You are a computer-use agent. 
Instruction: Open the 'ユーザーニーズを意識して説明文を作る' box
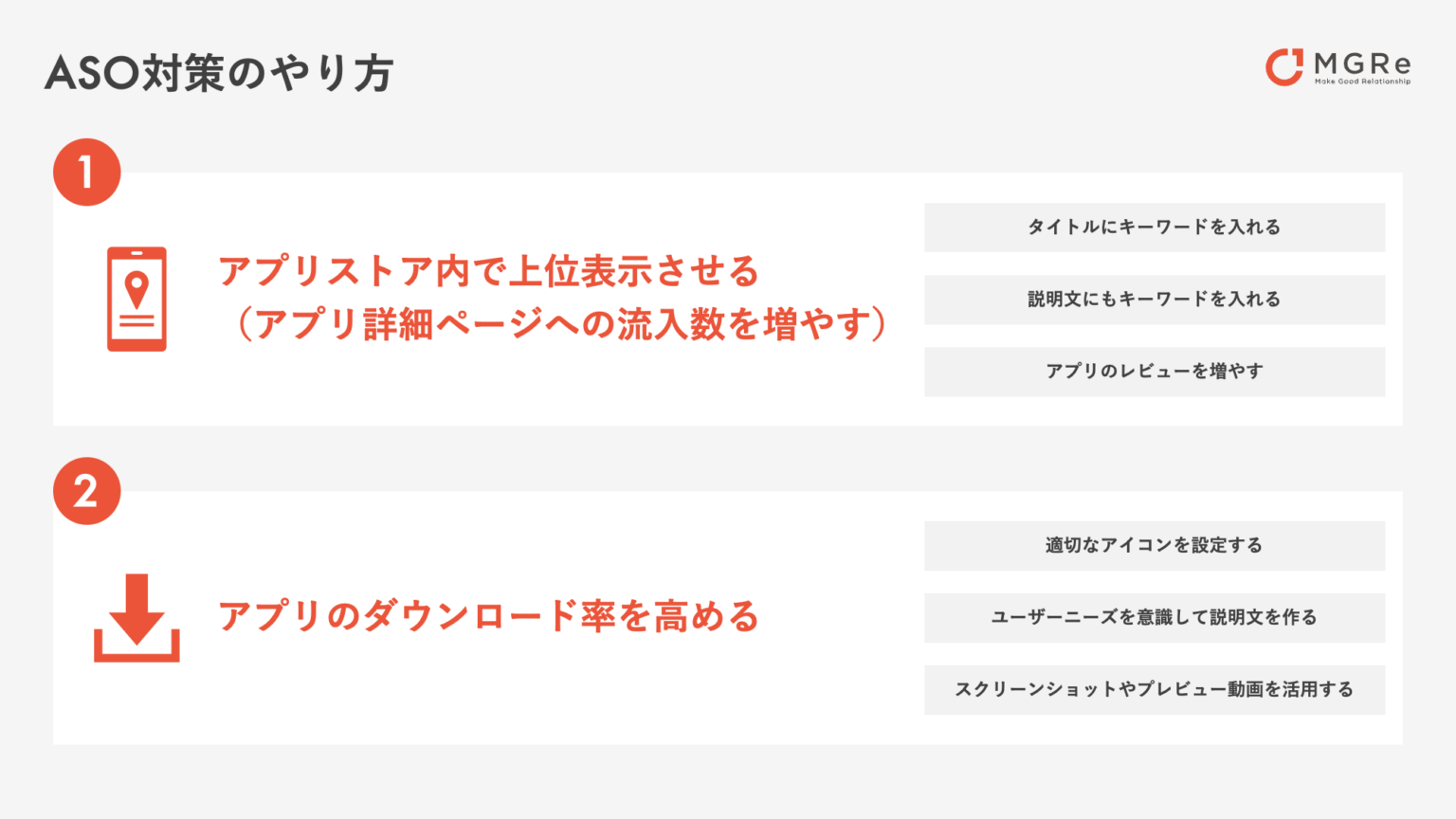point(1155,618)
